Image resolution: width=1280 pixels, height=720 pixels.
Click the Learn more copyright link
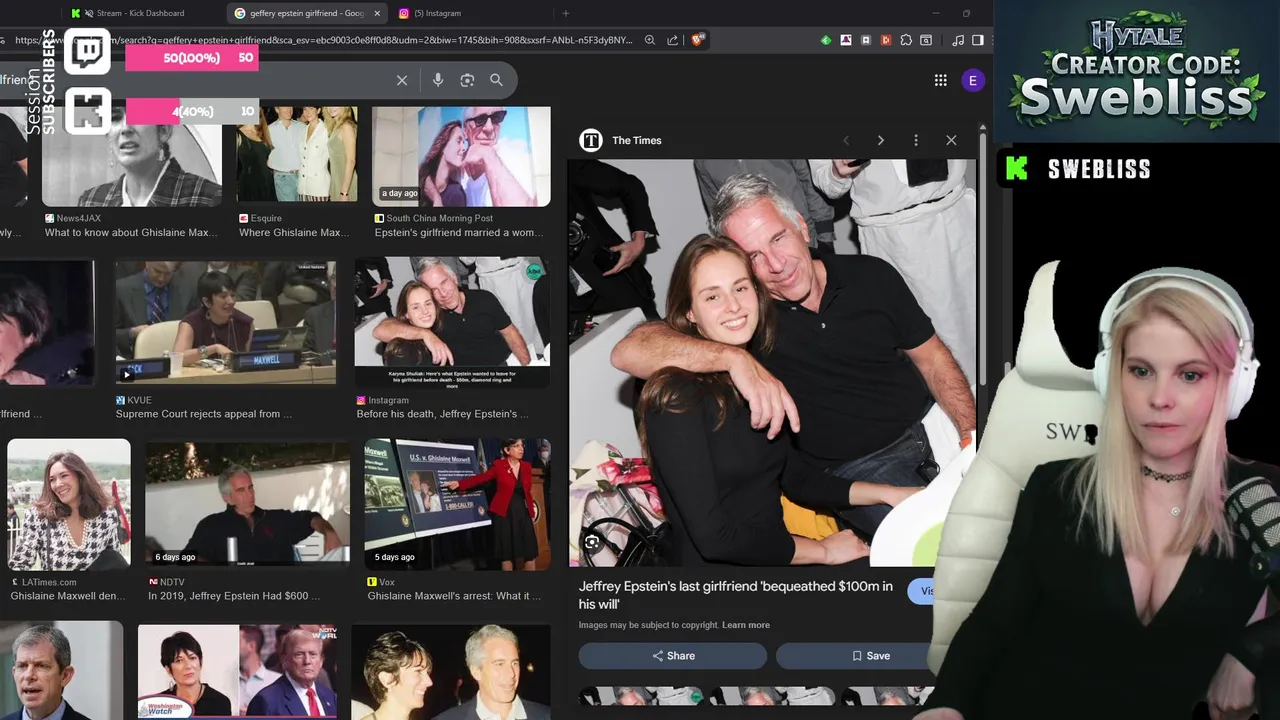746,625
